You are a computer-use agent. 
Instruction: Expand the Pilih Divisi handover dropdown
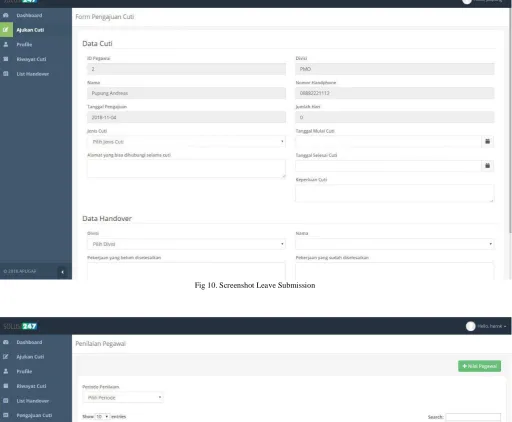186,244
